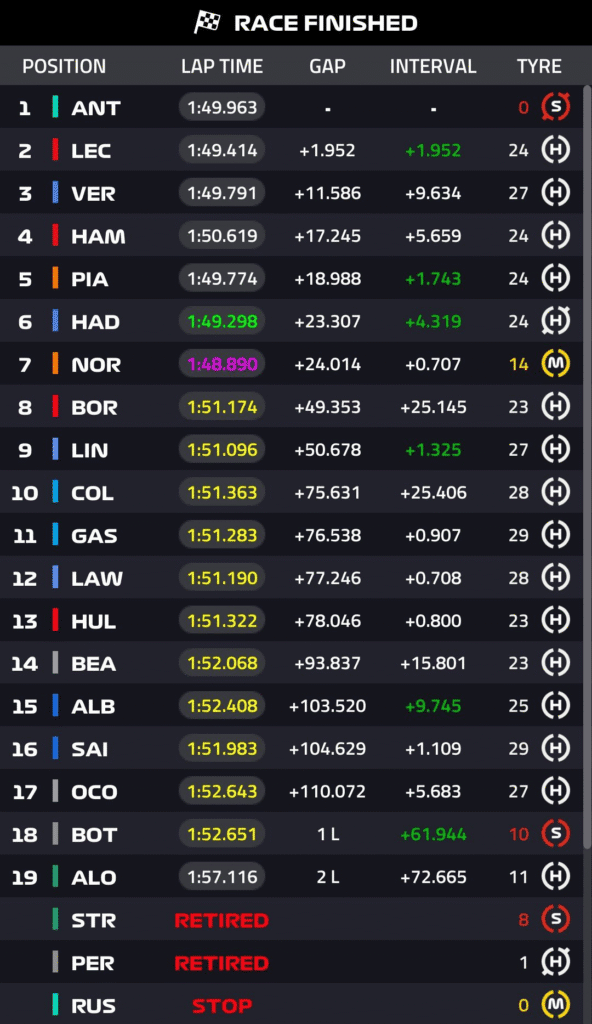The width and height of the screenshot is (592, 1024).
Task: Select the INTERVAL column header
Action: coord(433,66)
